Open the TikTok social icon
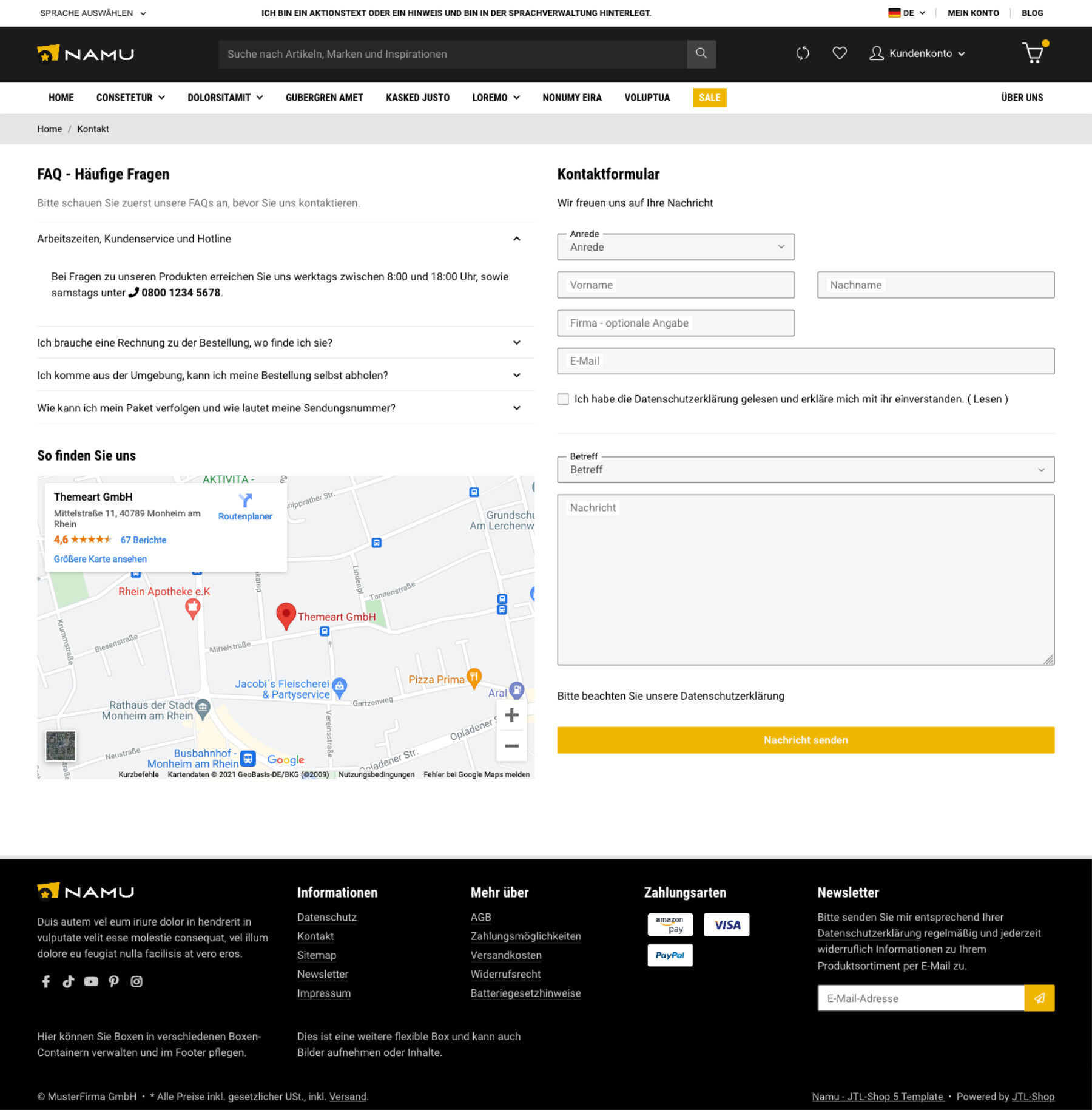 click(68, 981)
